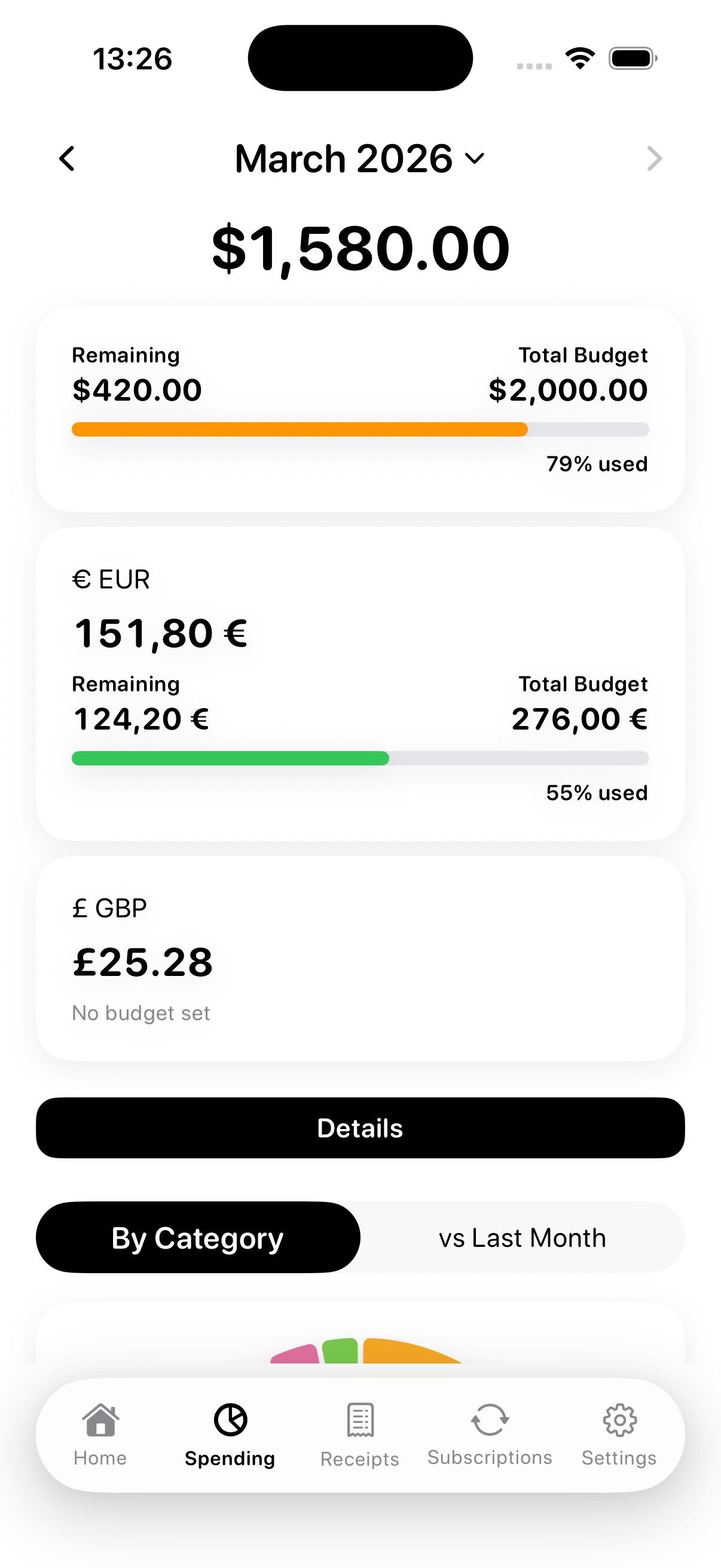
Task: Tap the Wi-Fi status icon
Action: coord(580,59)
